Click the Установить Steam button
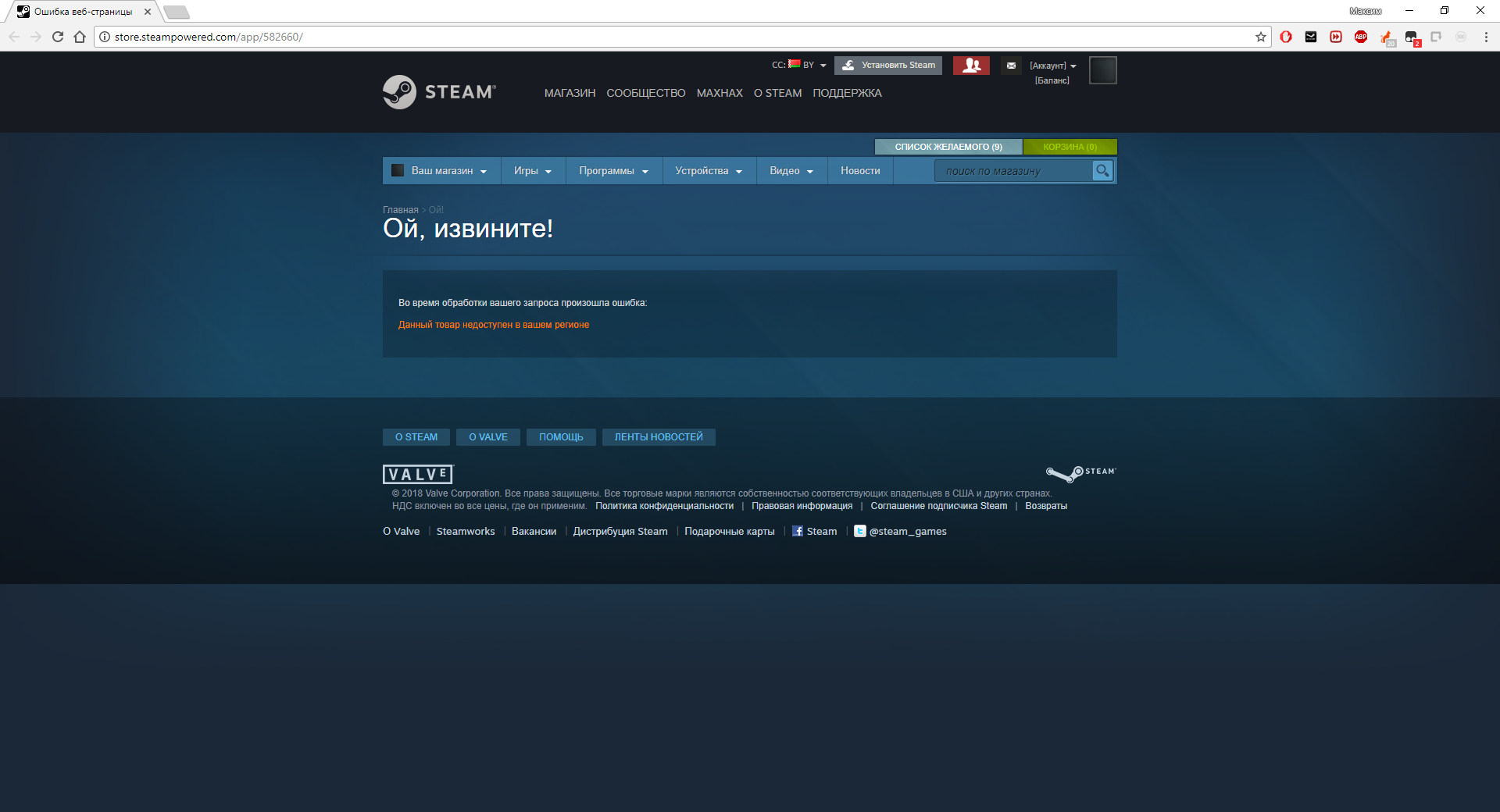Viewport: 1500px width, 812px height. 888,66
